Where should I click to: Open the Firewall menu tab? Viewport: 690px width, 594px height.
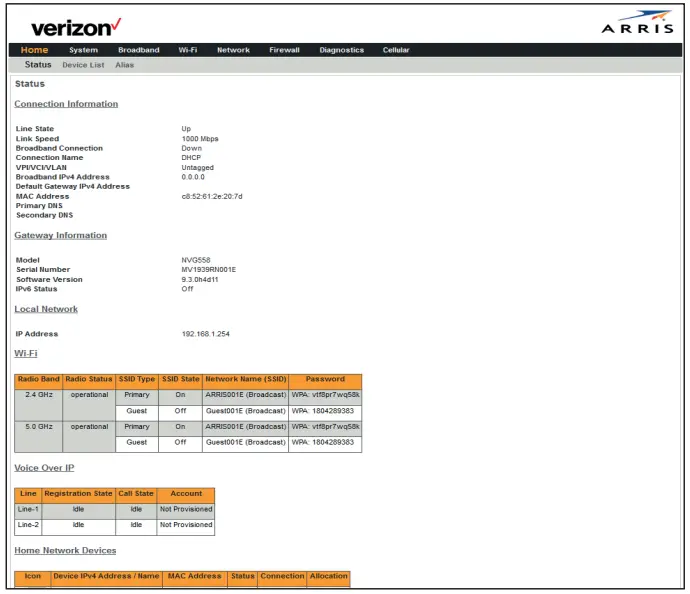click(x=284, y=50)
